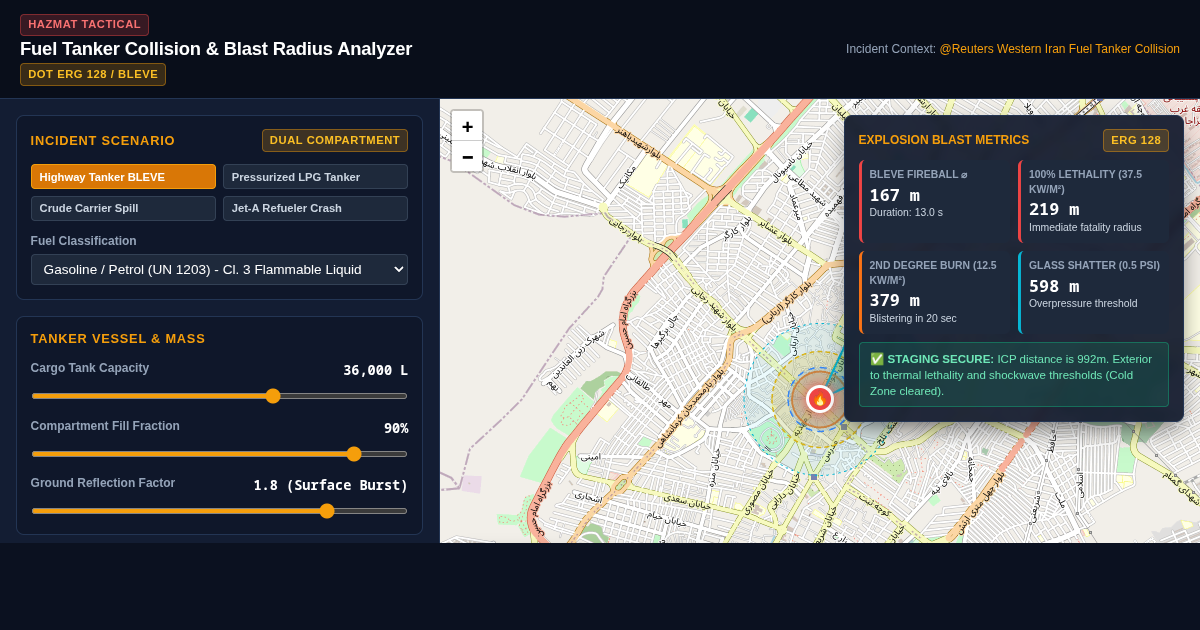Click the Explosion Blast Metrics heading
The image size is (1200, 630).
click(x=943, y=140)
